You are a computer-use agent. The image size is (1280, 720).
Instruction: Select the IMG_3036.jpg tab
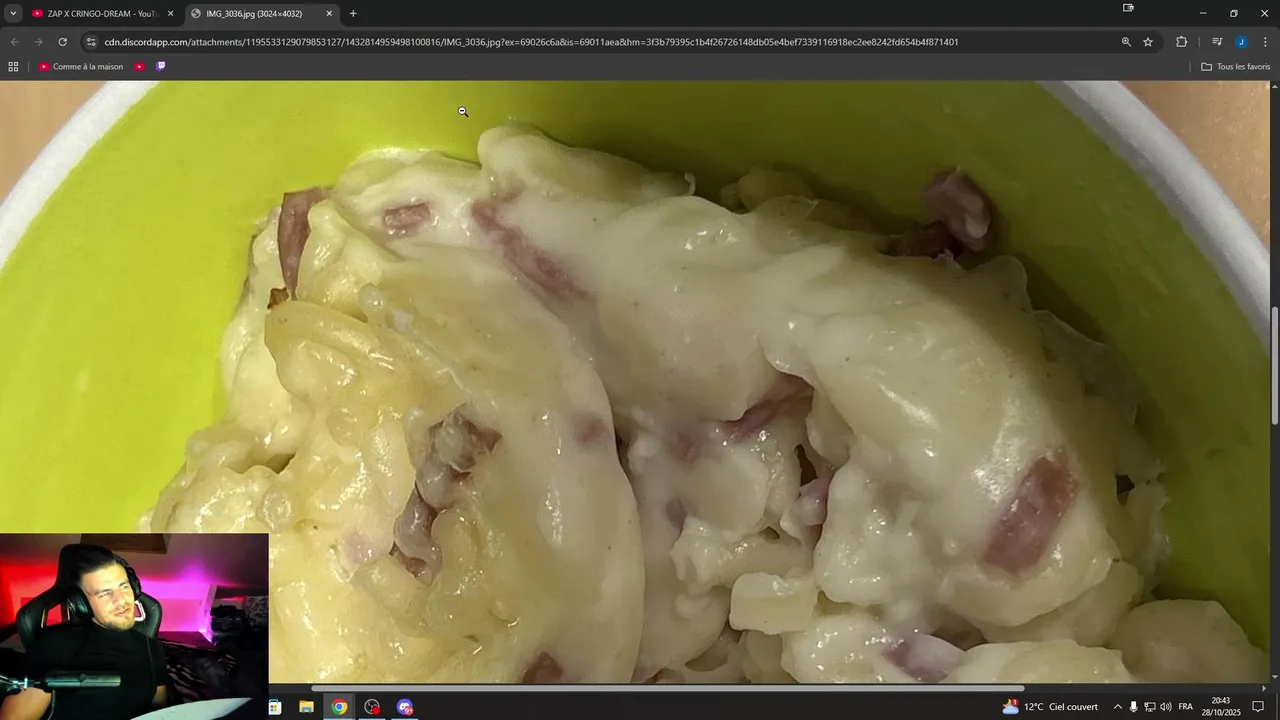coord(263,13)
